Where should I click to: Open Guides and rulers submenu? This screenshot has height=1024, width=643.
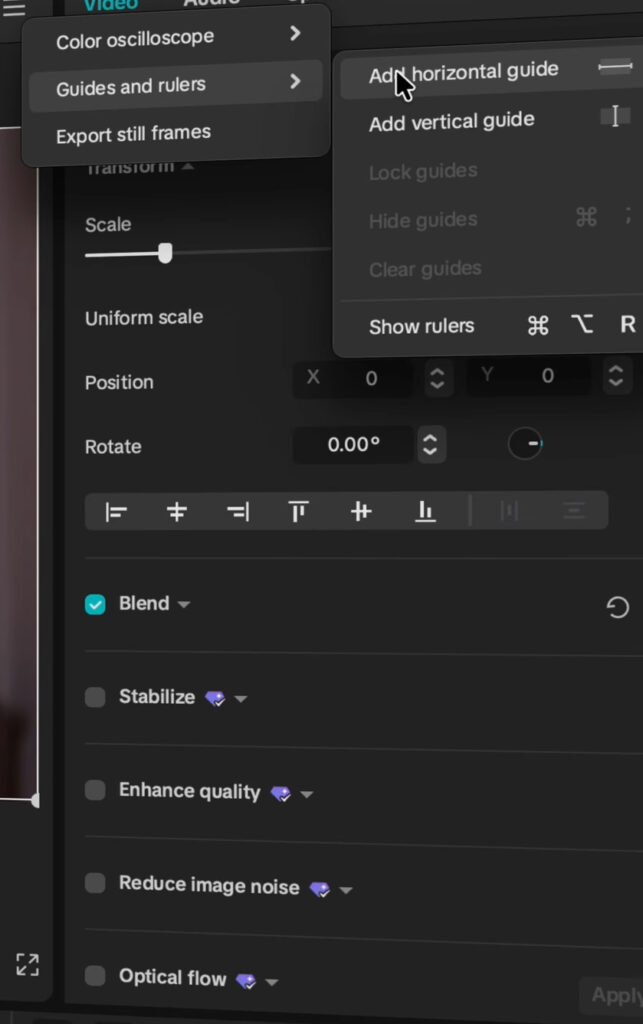coord(176,85)
